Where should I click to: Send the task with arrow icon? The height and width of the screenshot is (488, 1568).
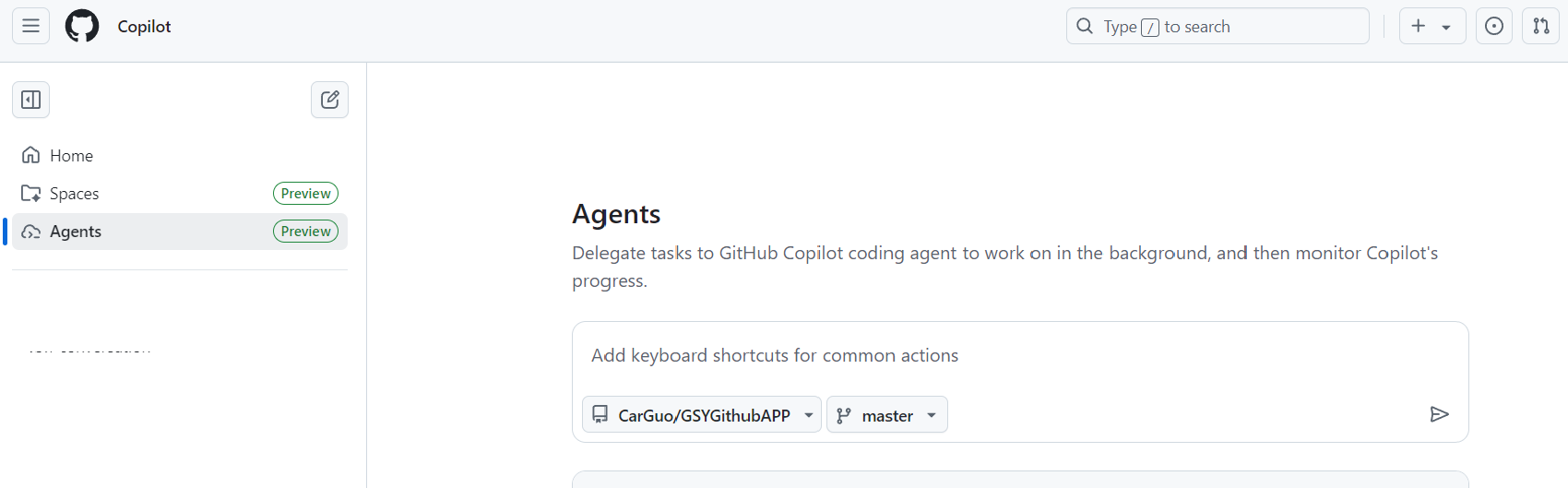pyautogui.click(x=1439, y=414)
